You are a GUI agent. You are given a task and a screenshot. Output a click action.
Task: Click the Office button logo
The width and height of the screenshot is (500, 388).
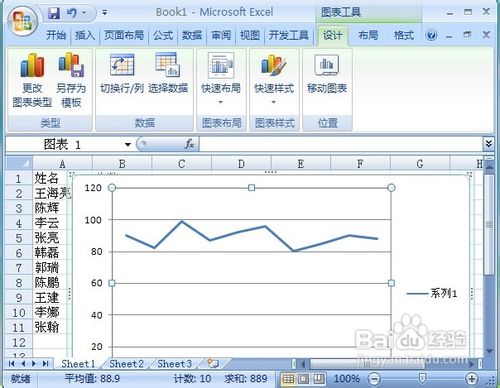[22, 22]
